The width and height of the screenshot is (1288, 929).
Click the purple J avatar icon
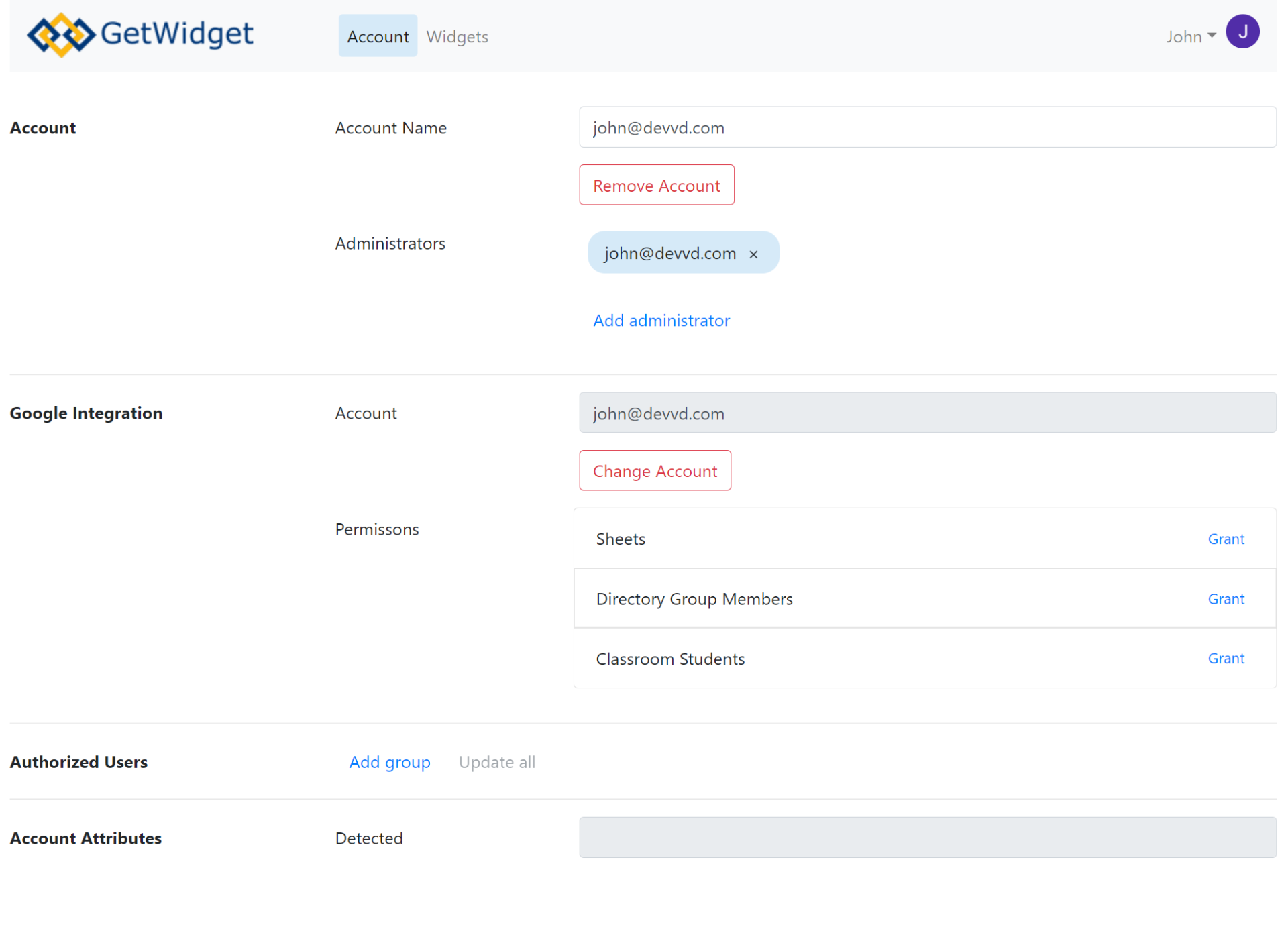pos(1242,32)
